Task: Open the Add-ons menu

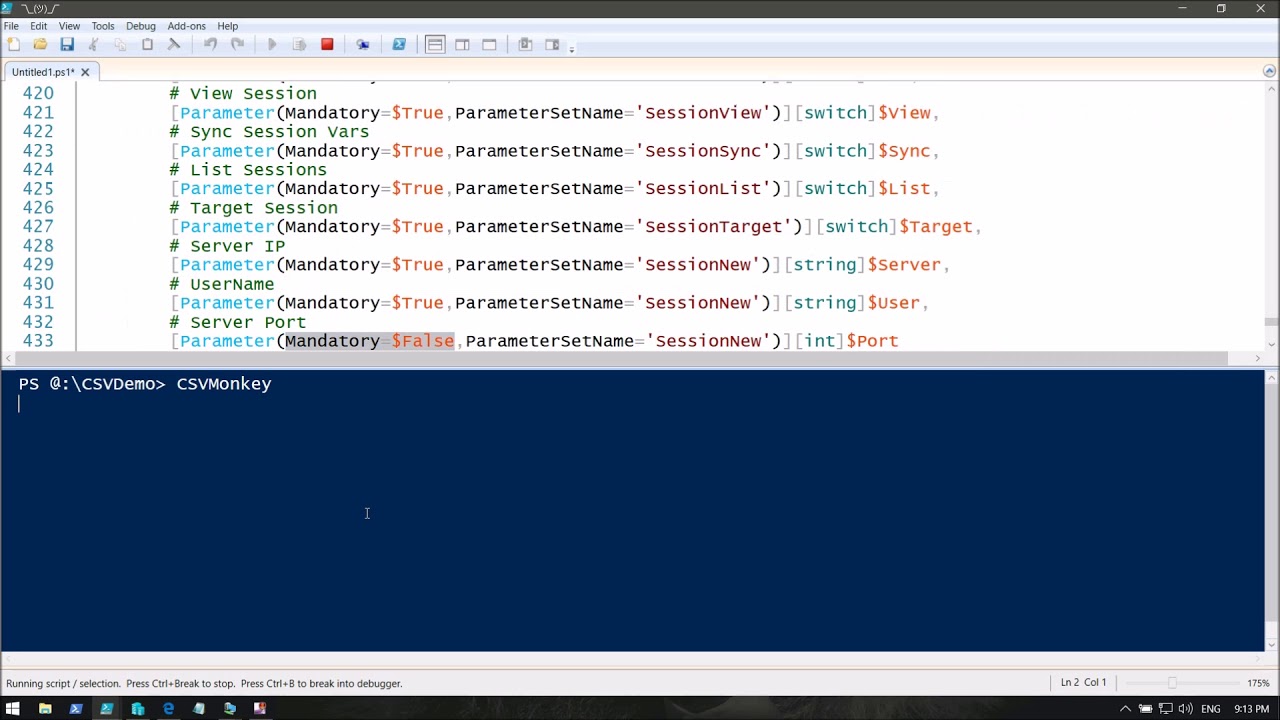Action: pyautogui.click(x=186, y=26)
